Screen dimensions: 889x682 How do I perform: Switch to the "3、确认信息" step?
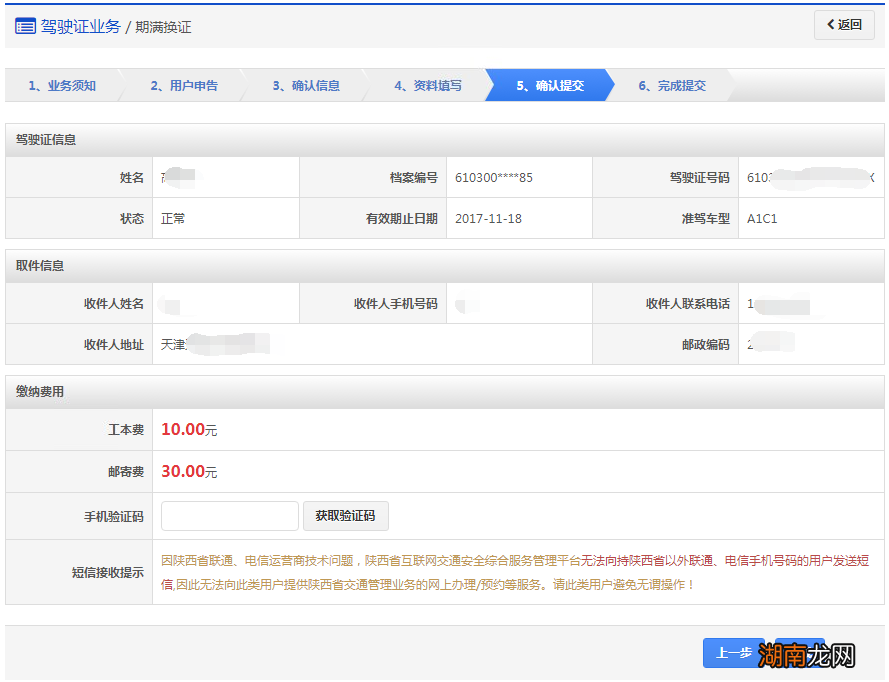pos(306,86)
